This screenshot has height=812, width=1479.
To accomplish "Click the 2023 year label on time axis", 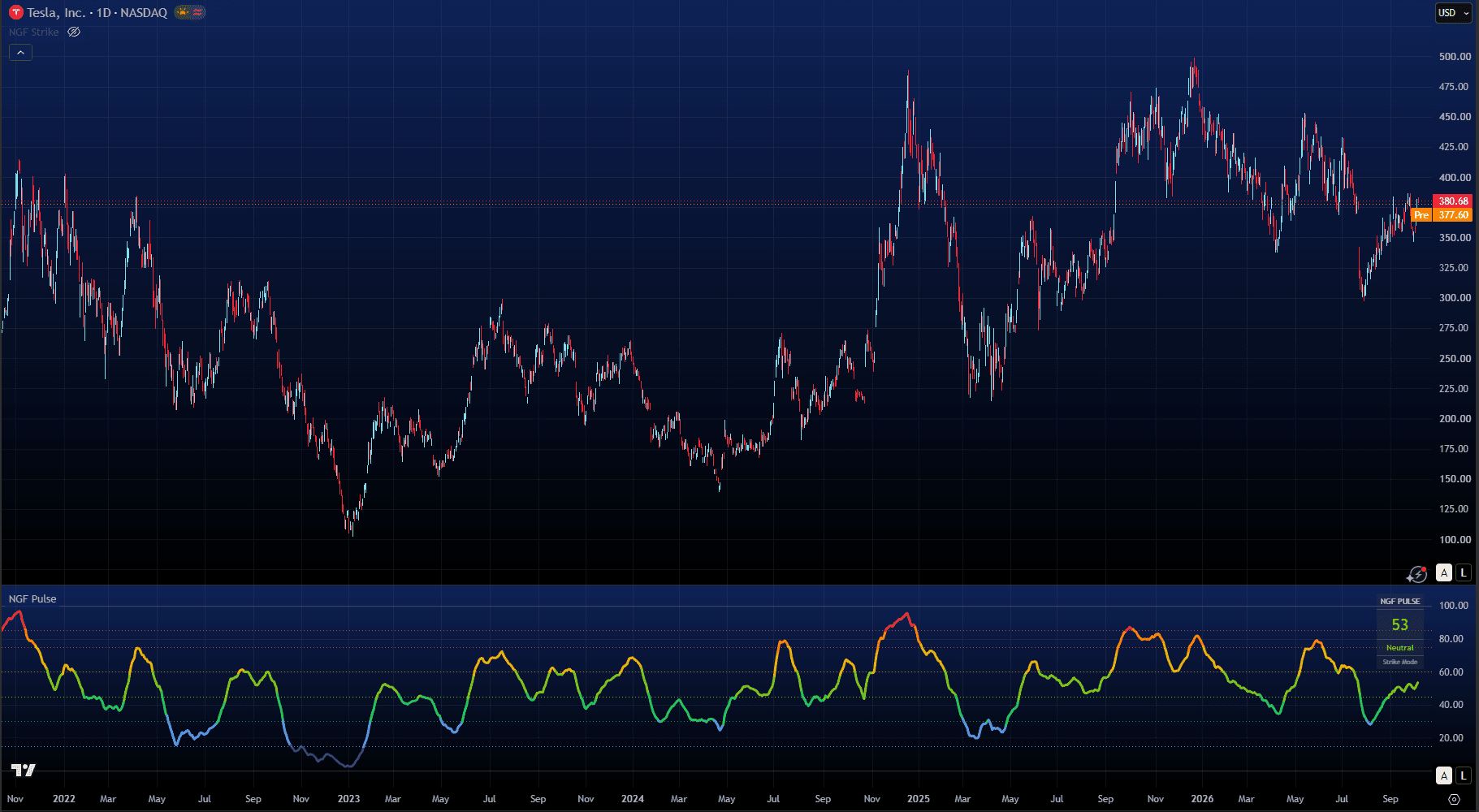I will pos(348,799).
